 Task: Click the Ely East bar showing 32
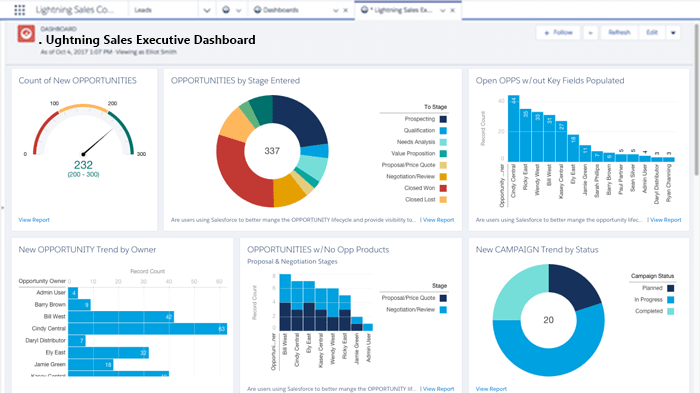(x=108, y=353)
